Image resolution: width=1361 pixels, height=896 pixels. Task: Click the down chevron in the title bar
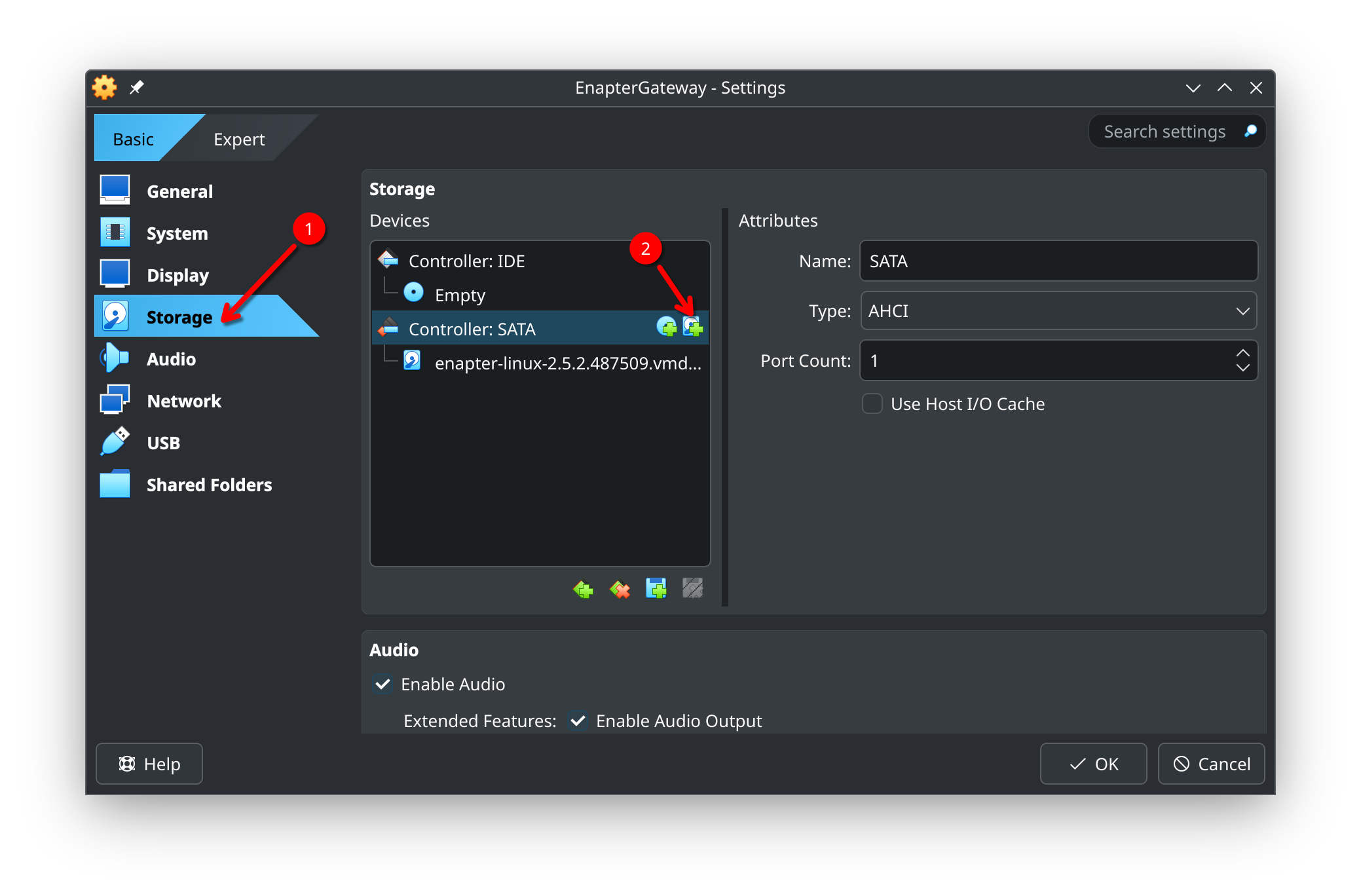(1193, 87)
